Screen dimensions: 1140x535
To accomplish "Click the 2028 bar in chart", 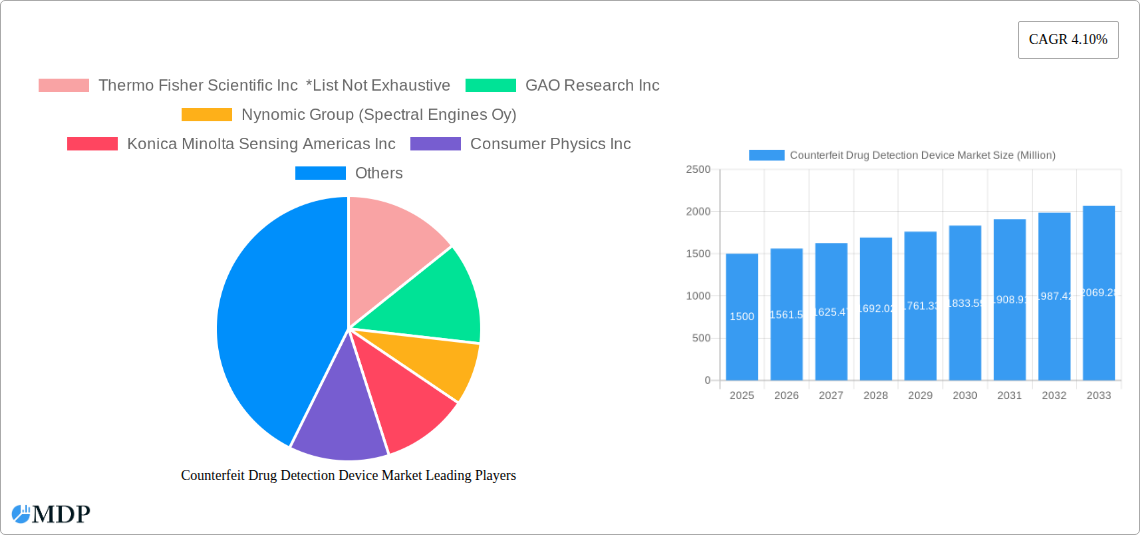I will pos(876,309).
